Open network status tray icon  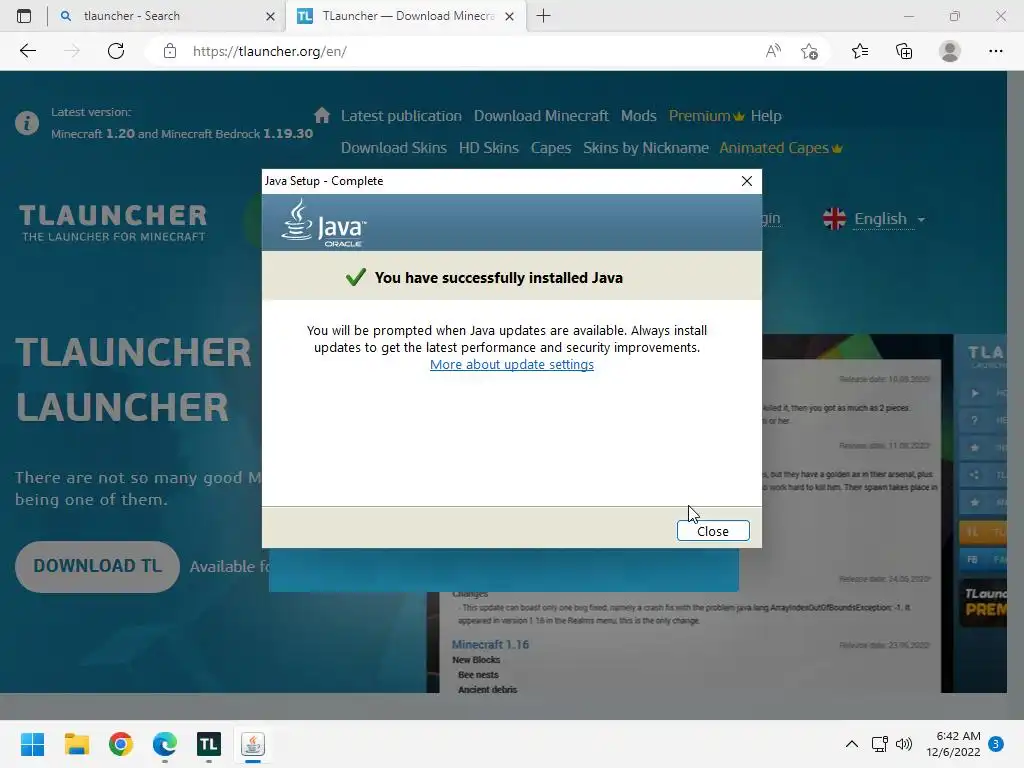[879, 744]
